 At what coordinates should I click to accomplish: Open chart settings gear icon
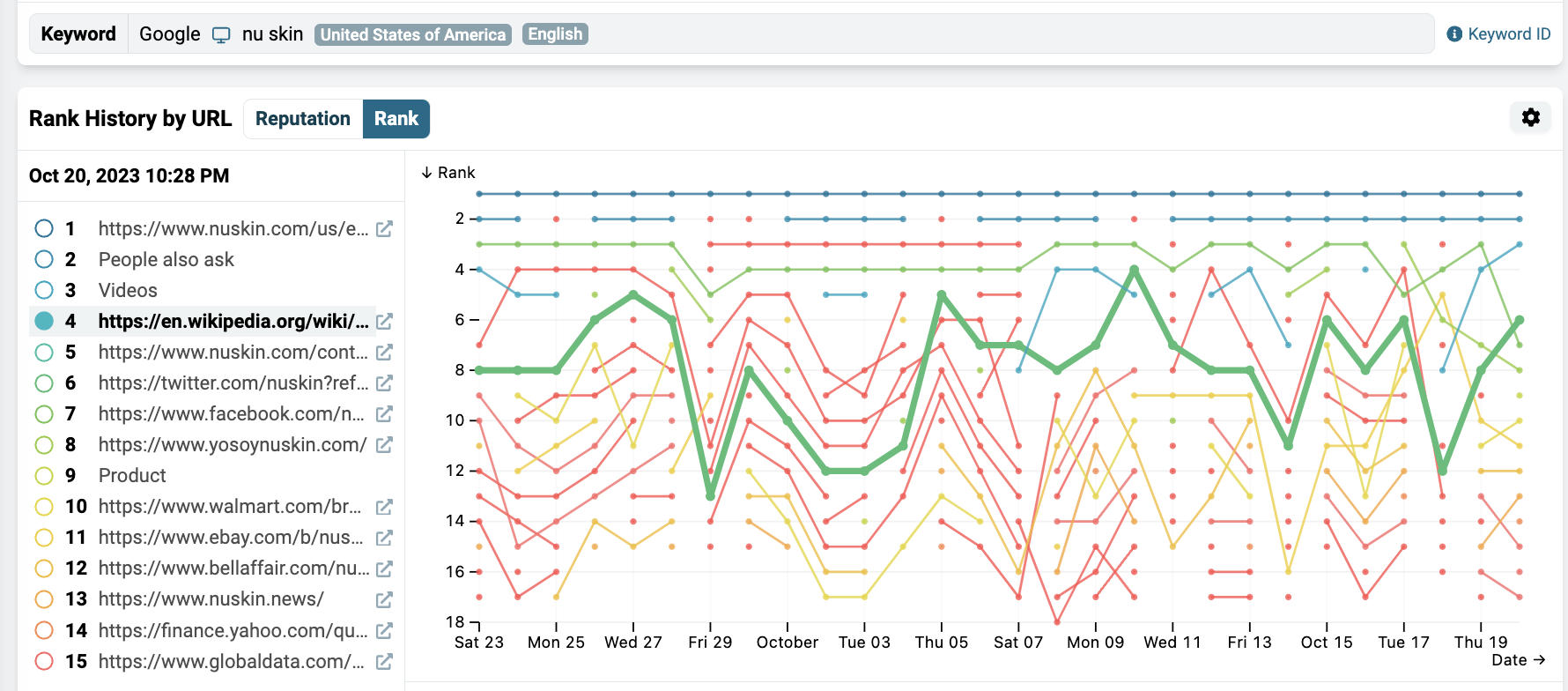tap(1530, 117)
